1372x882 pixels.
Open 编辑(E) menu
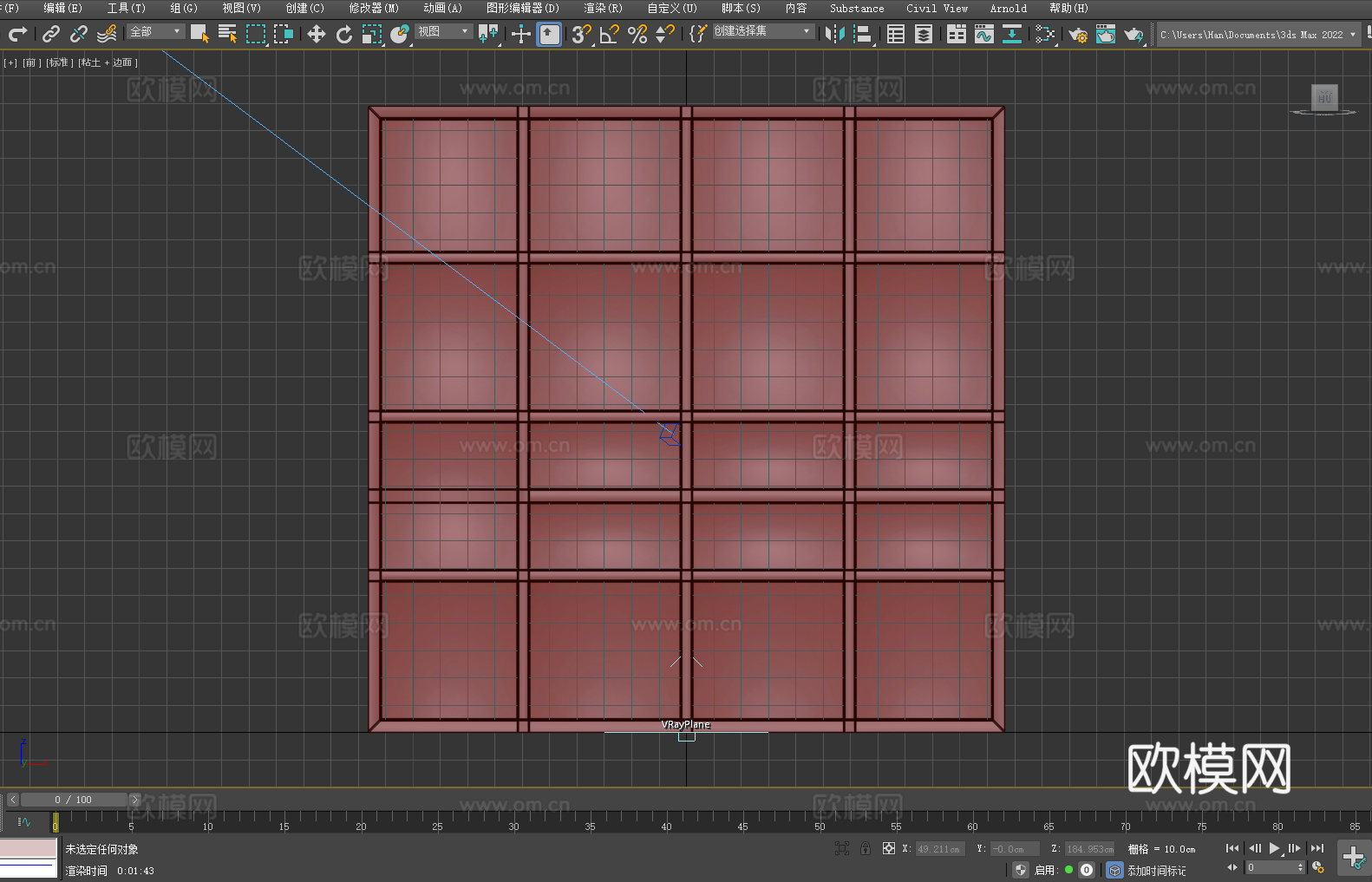coord(62,8)
